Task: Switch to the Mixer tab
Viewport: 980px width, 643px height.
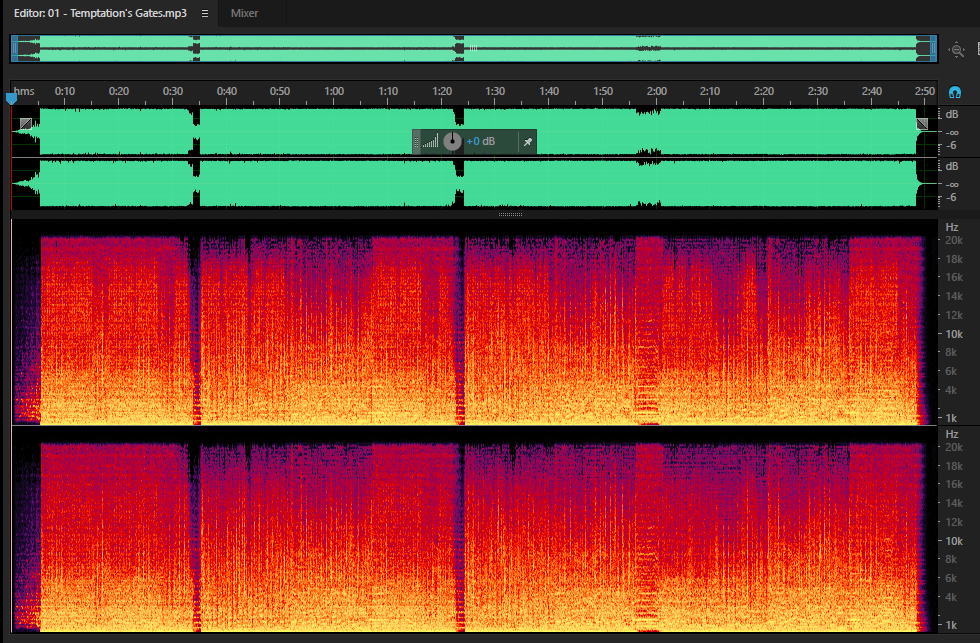Action: pyautogui.click(x=244, y=13)
